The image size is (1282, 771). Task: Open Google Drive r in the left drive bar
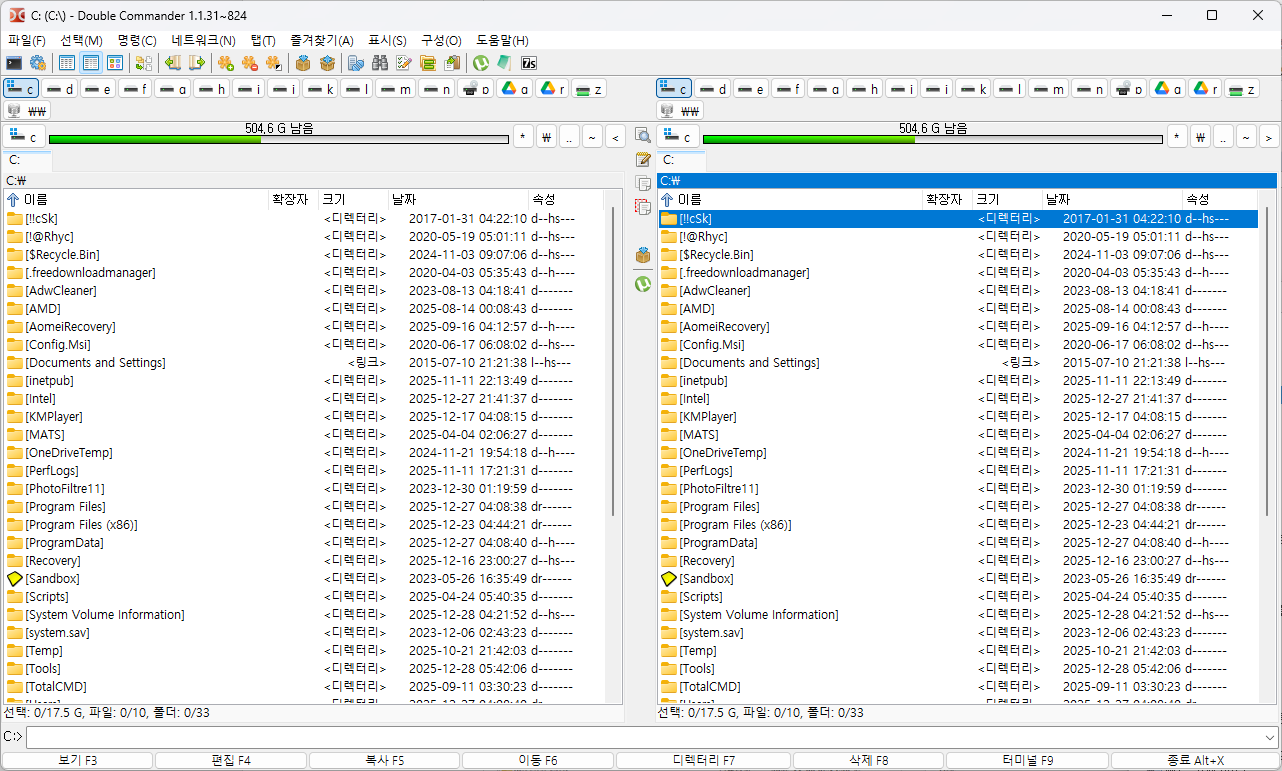552,88
